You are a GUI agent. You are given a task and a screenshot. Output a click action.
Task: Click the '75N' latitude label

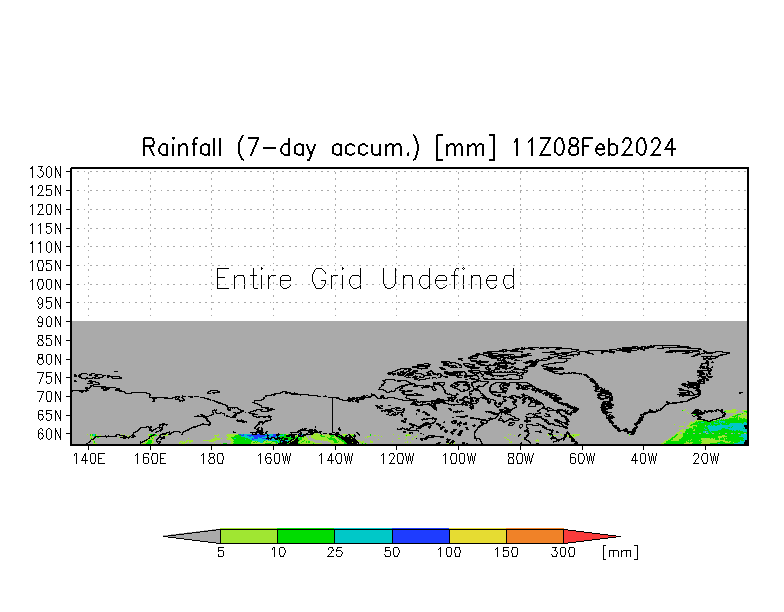click(x=49, y=378)
